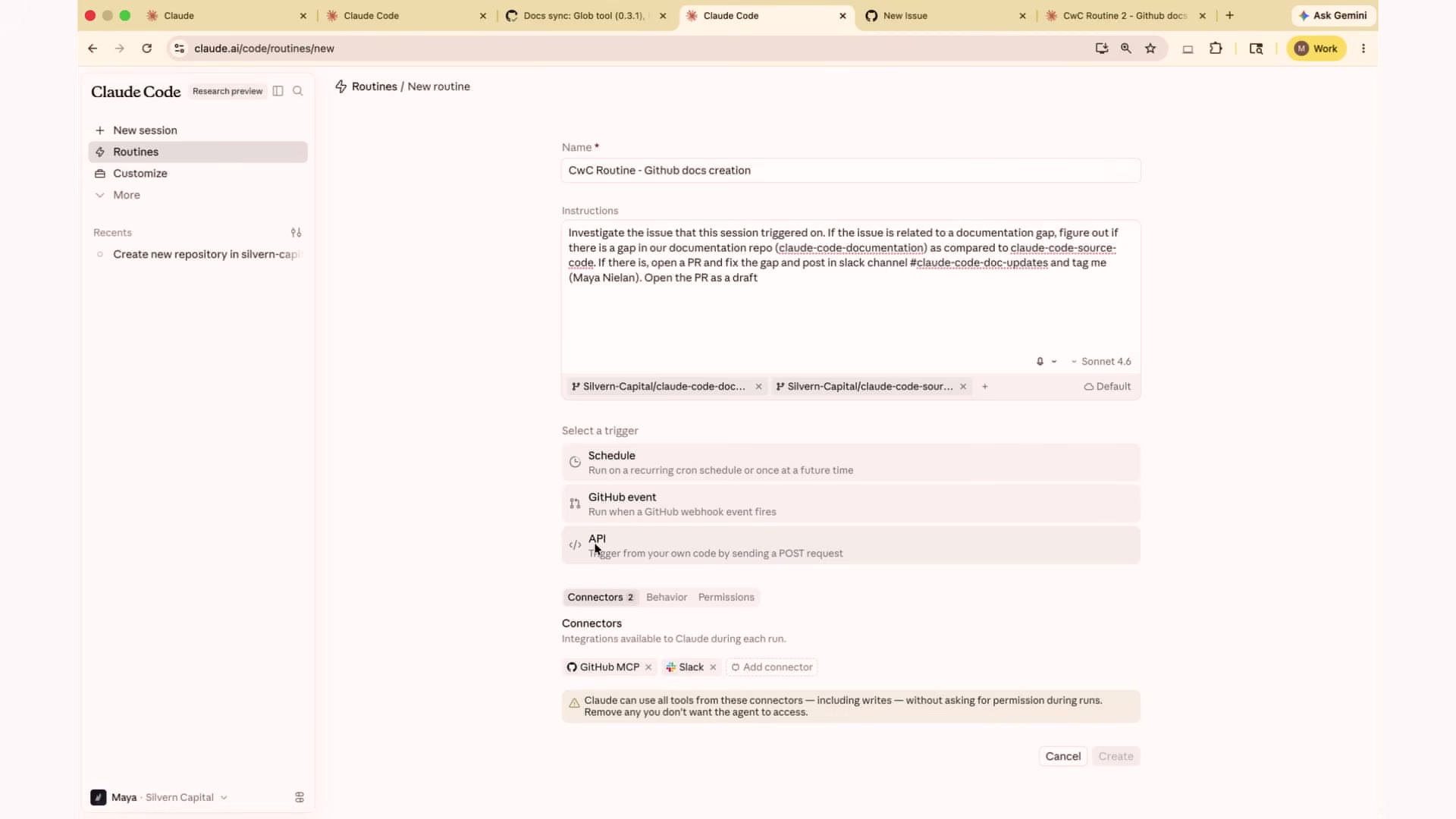Close the Docs sync tab

(x=663, y=15)
